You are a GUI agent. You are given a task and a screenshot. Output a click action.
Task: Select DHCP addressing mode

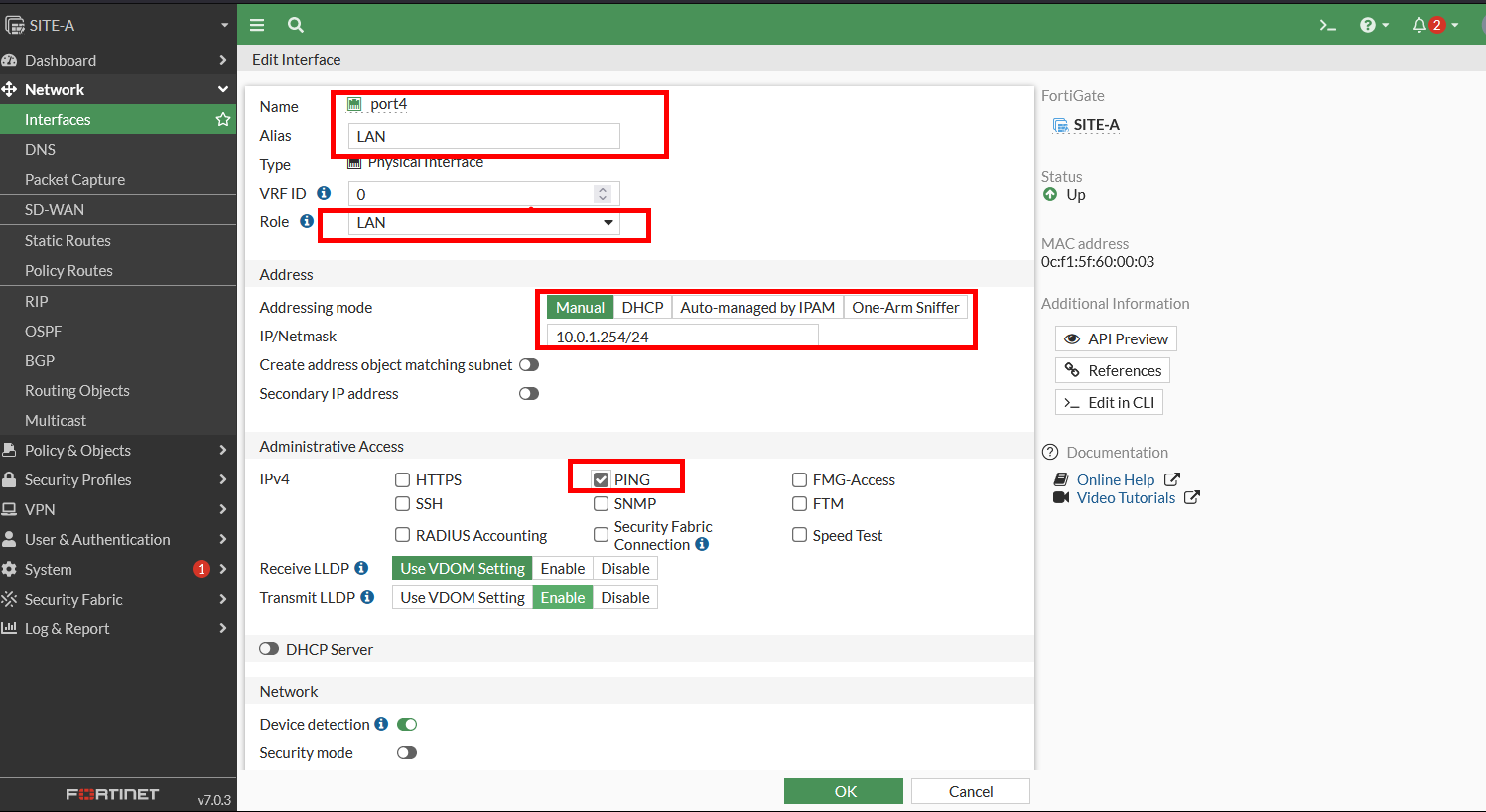[x=642, y=308]
